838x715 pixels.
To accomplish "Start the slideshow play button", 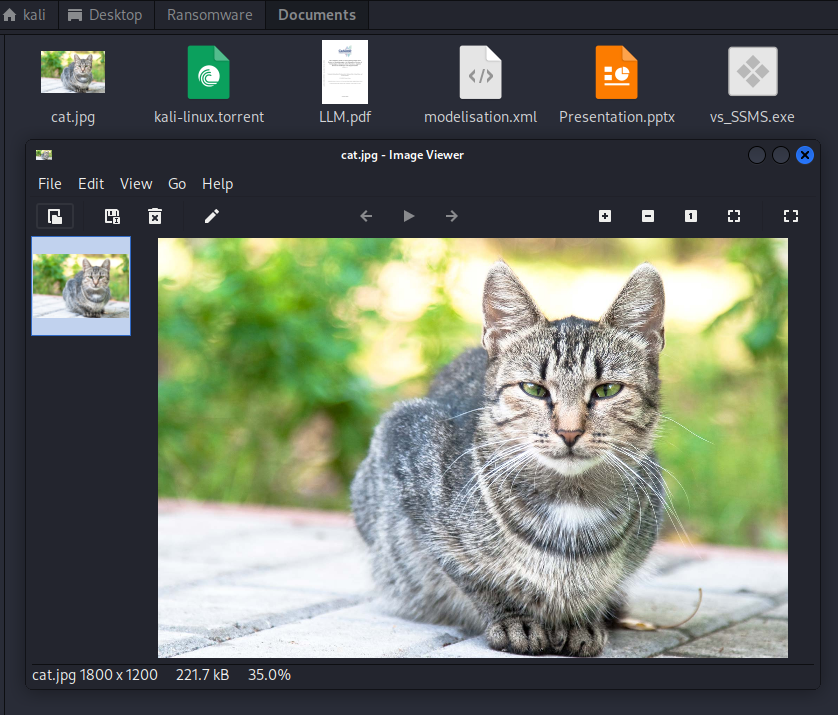I will tap(409, 216).
